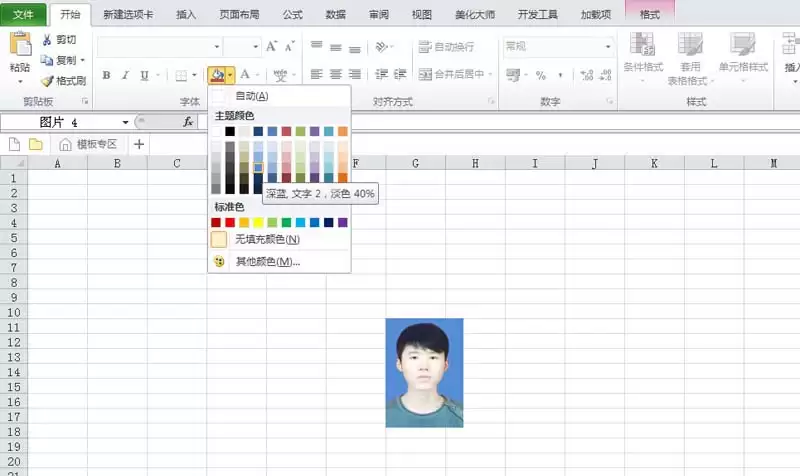Image resolution: width=800 pixels, height=476 pixels.
Task: Open the number format (常规) dropdown
Action: (608, 47)
